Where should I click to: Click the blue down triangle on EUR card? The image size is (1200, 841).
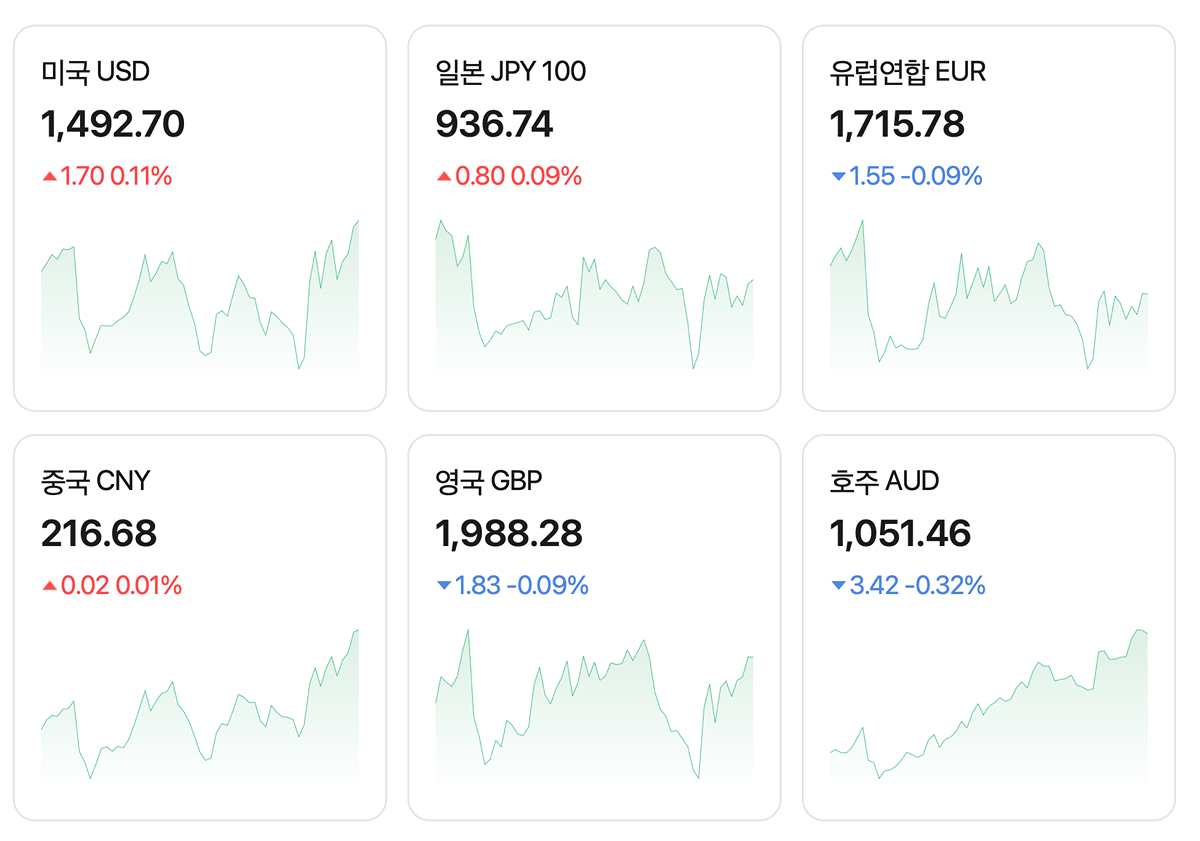coord(838,177)
